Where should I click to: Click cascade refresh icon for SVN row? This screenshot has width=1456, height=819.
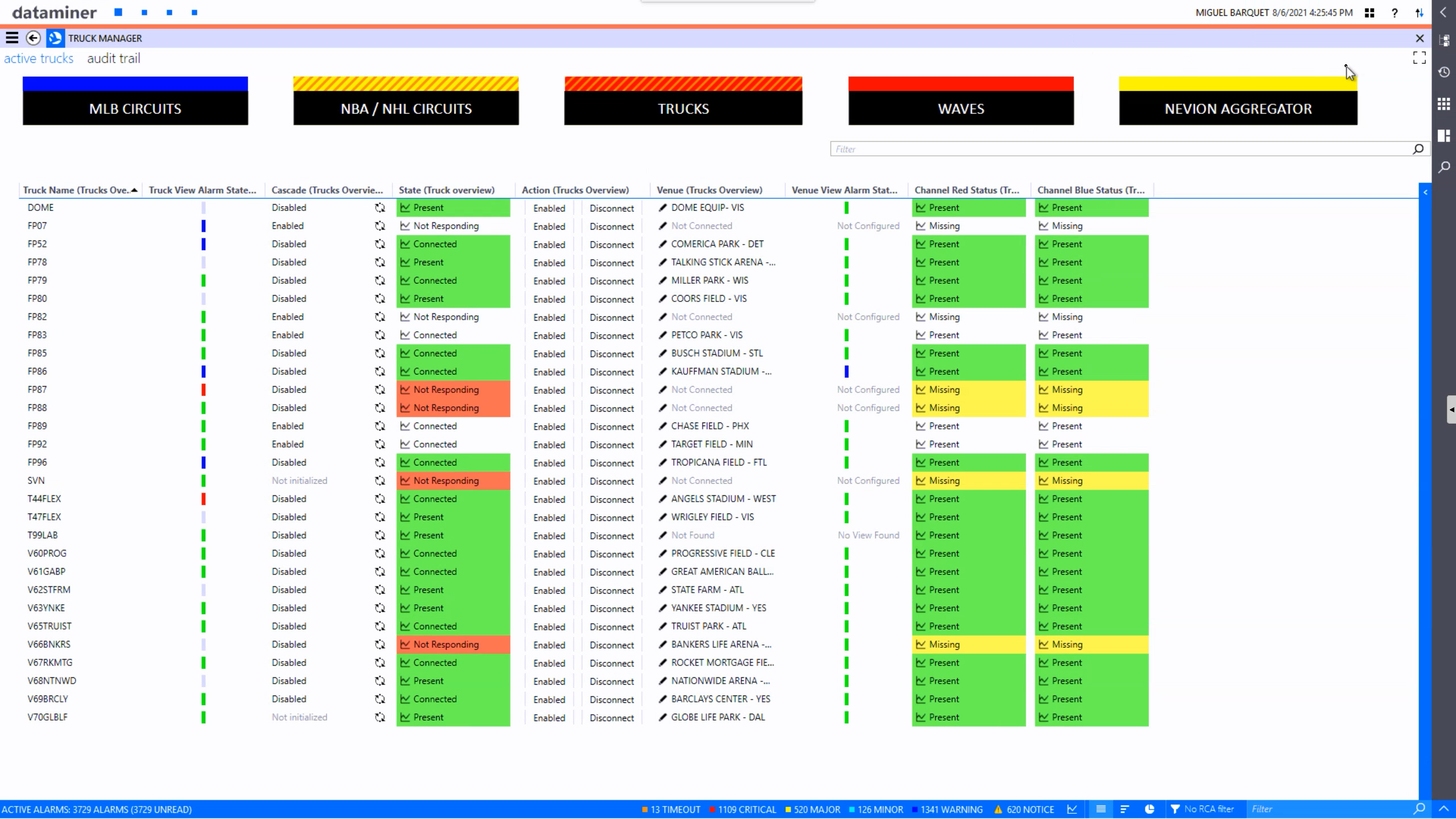[x=380, y=481]
